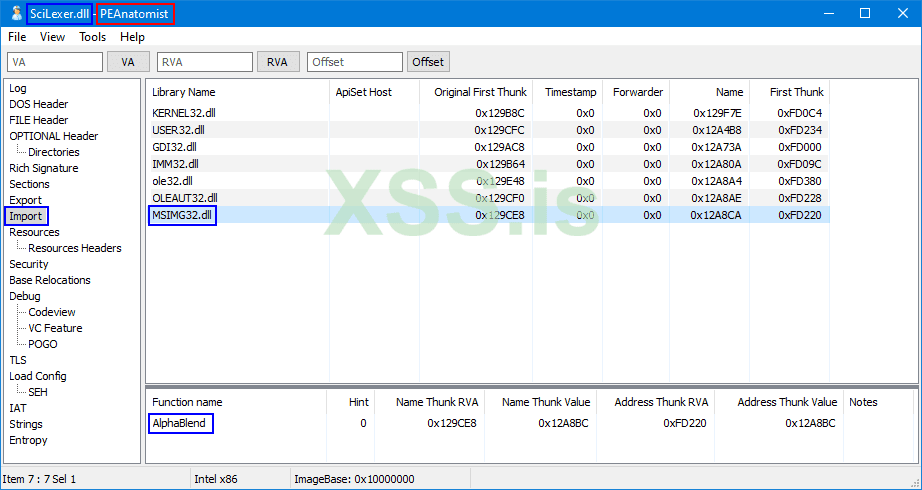Focus the VA address input field
Image resolution: width=922 pixels, height=490 pixels.
(x=55, y=62)
